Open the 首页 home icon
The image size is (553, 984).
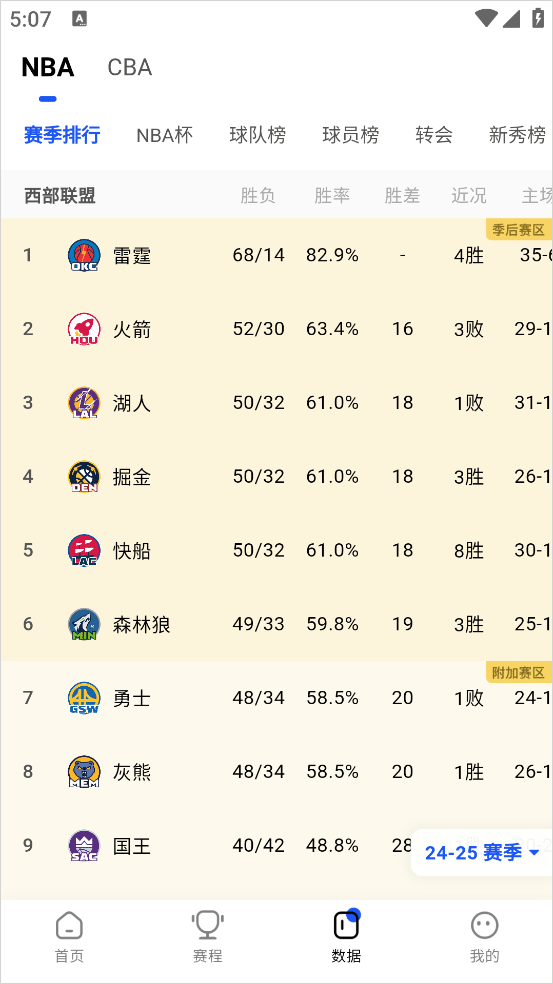69,925
